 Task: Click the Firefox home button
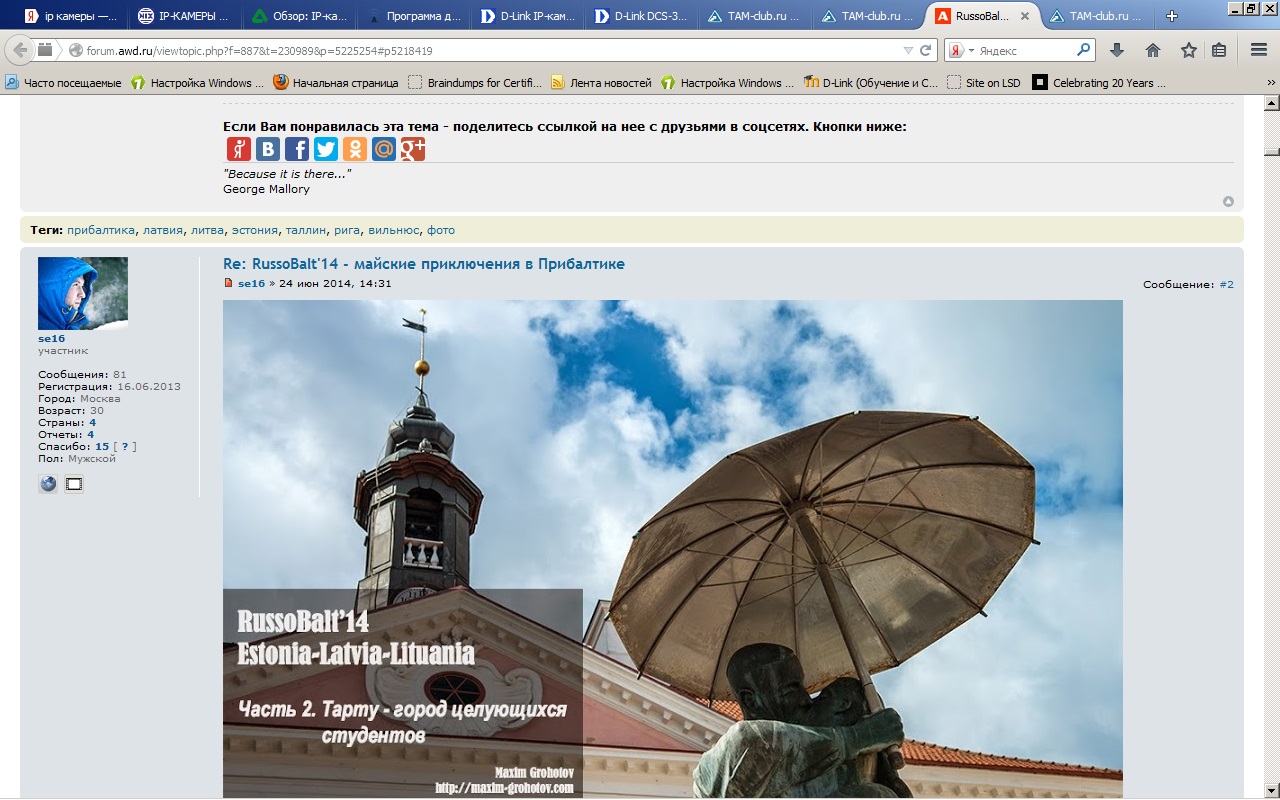pos(1153,50)
